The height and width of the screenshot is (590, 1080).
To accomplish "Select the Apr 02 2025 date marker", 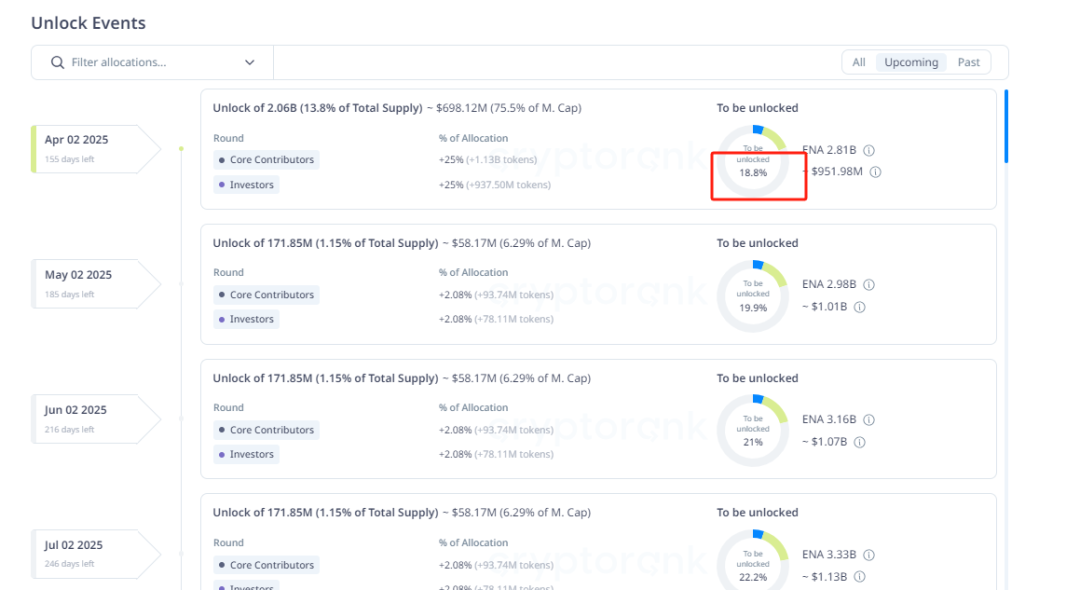I will (95, 149).
